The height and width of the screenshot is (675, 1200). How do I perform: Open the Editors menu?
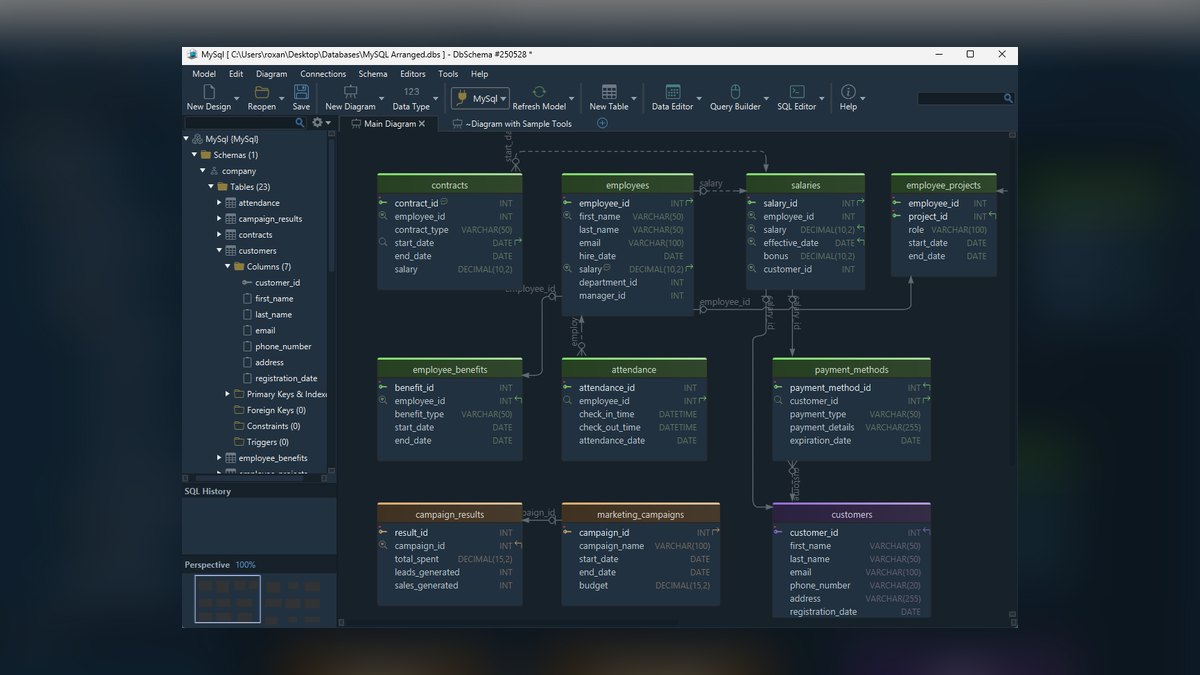pos(413,74)
